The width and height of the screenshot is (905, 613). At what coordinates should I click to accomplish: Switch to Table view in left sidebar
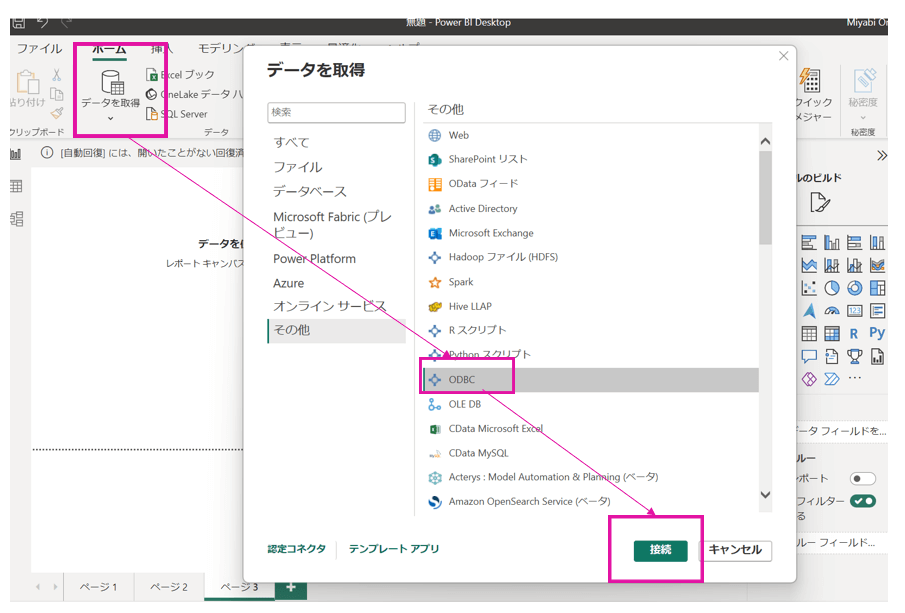[17, 186]
